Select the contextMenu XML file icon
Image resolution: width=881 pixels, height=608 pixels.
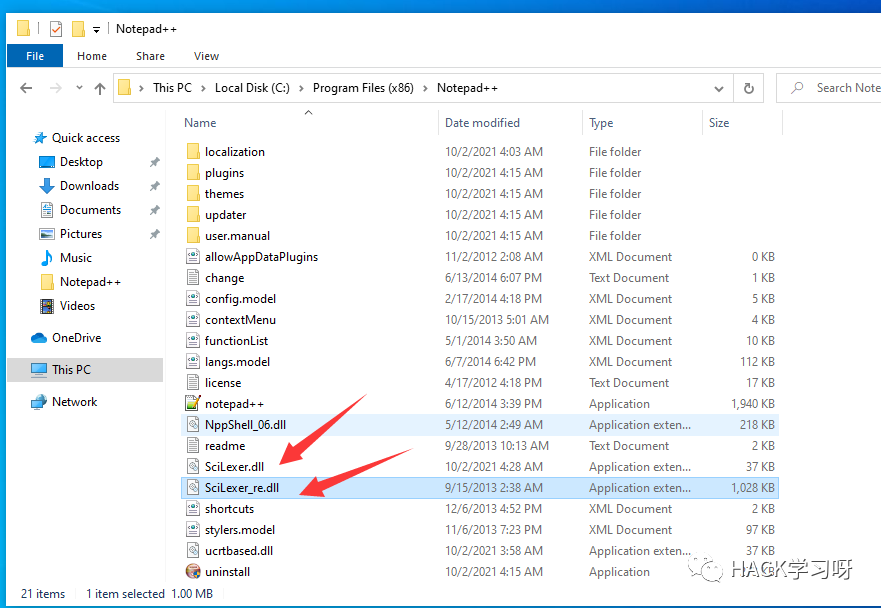pyautogui.click(x=193, y=320)
